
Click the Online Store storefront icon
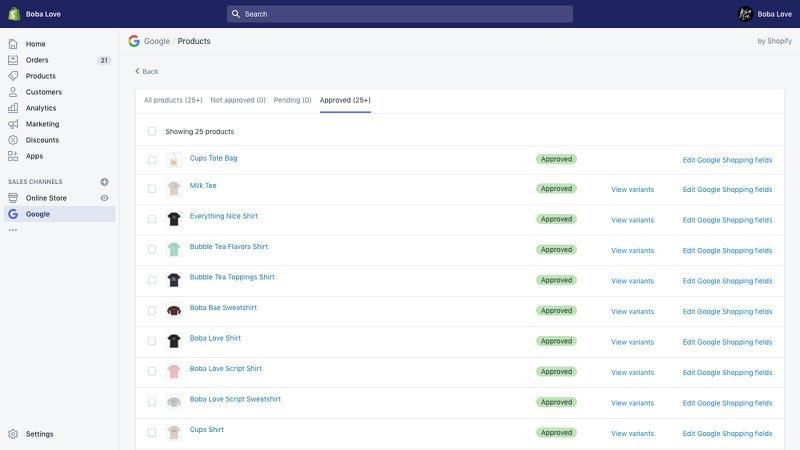click(x=13, y=198)
